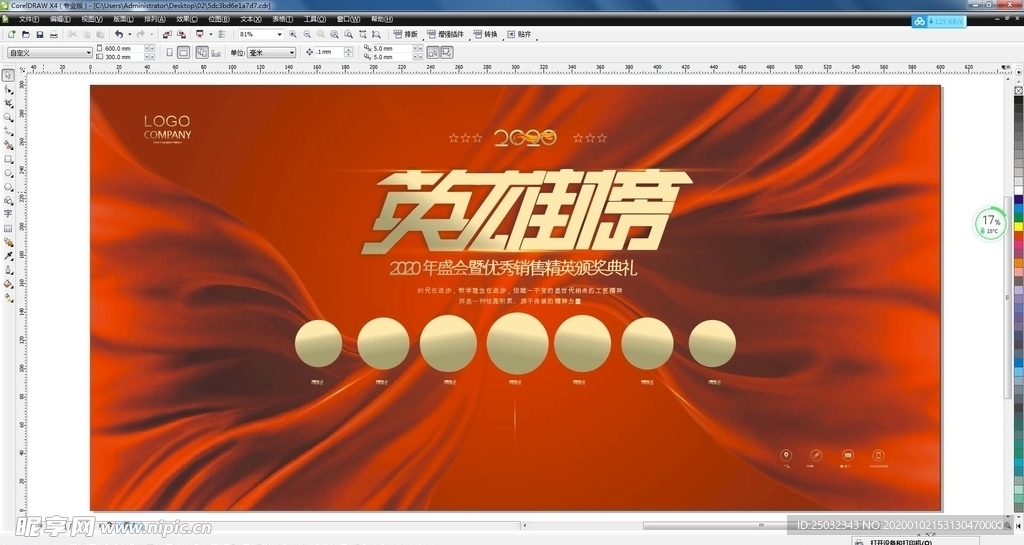Select the Interactive Fill tool
Image resolution: width=1024 pixels, height=545 pixels.
(8, 298)
